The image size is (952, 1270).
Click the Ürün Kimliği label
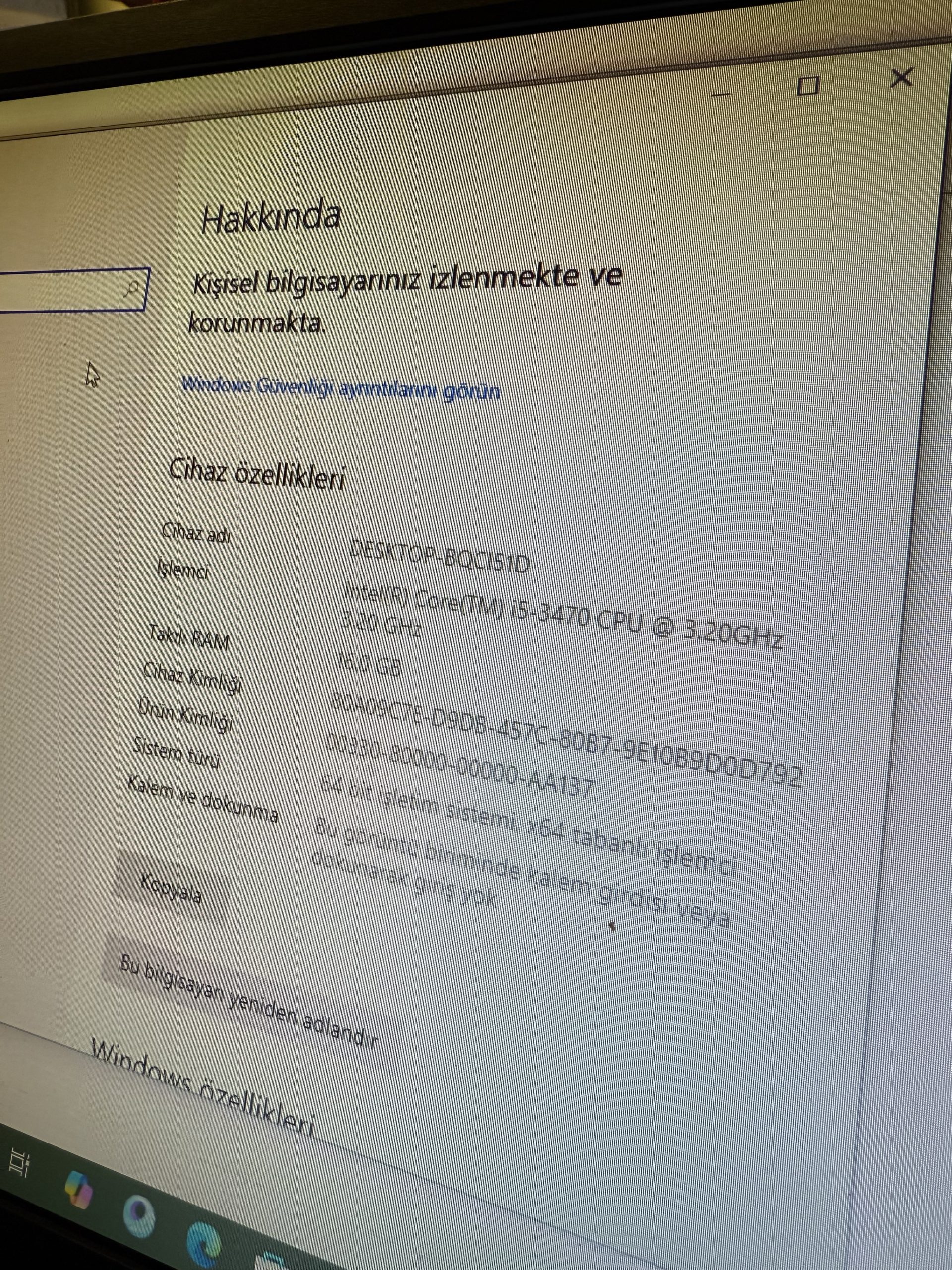(x=185, y=715)
